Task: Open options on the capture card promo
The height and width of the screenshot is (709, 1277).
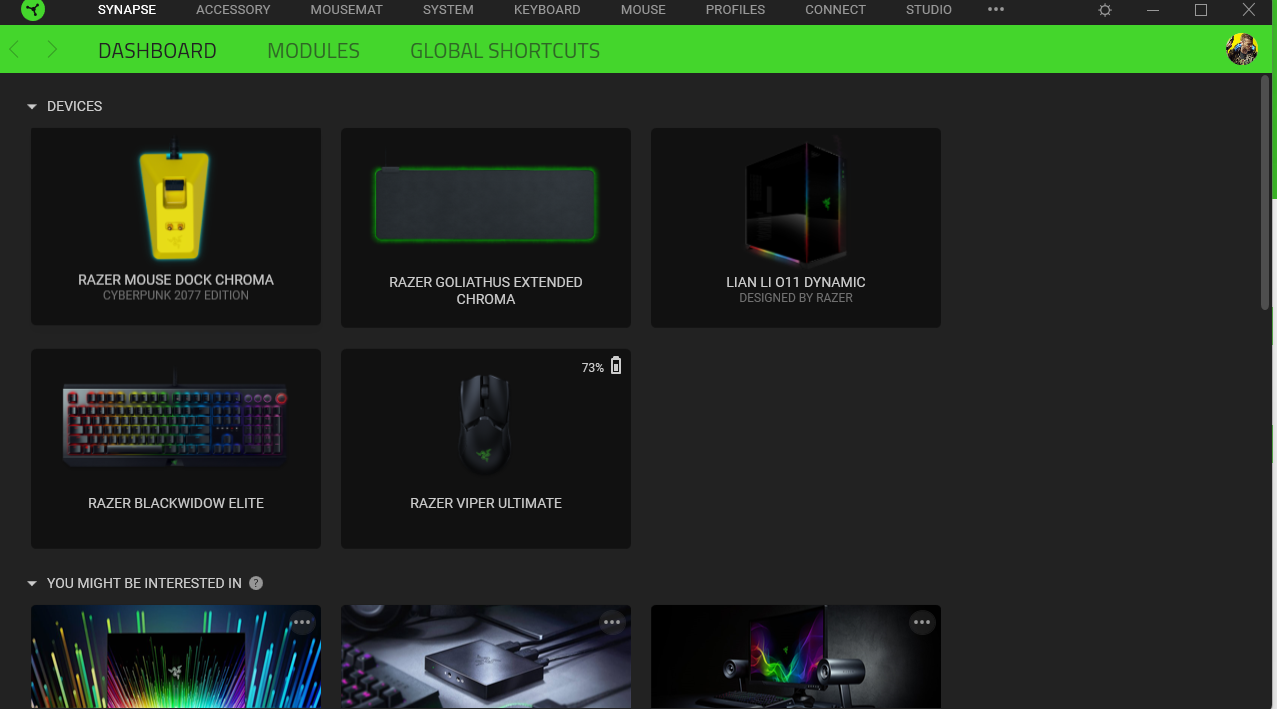Action: click(x=612, y=622)
